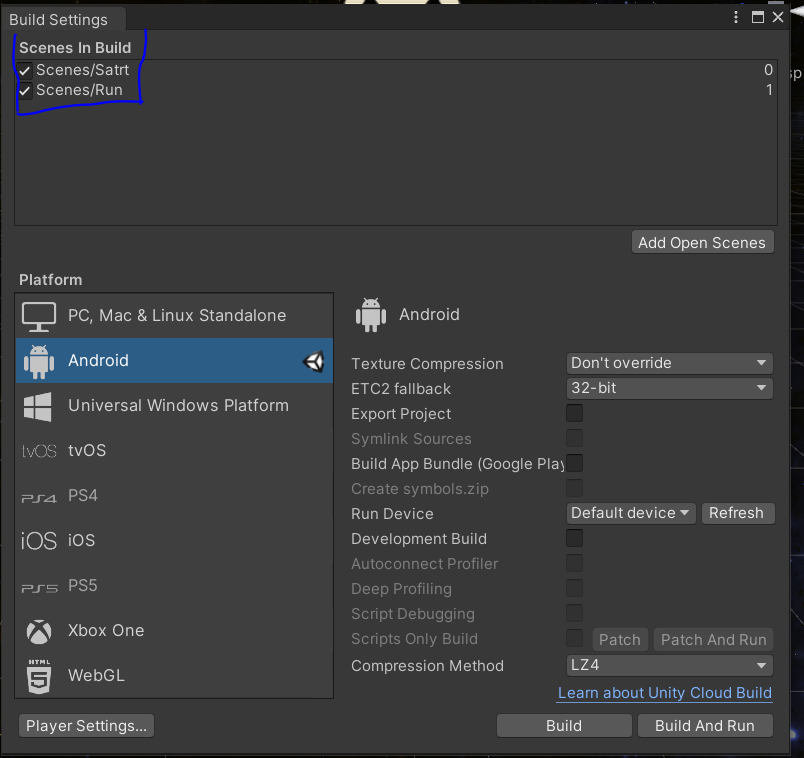This screenshot has height=758, width=804.
Task: Click the Patch button
Action: 620,640
